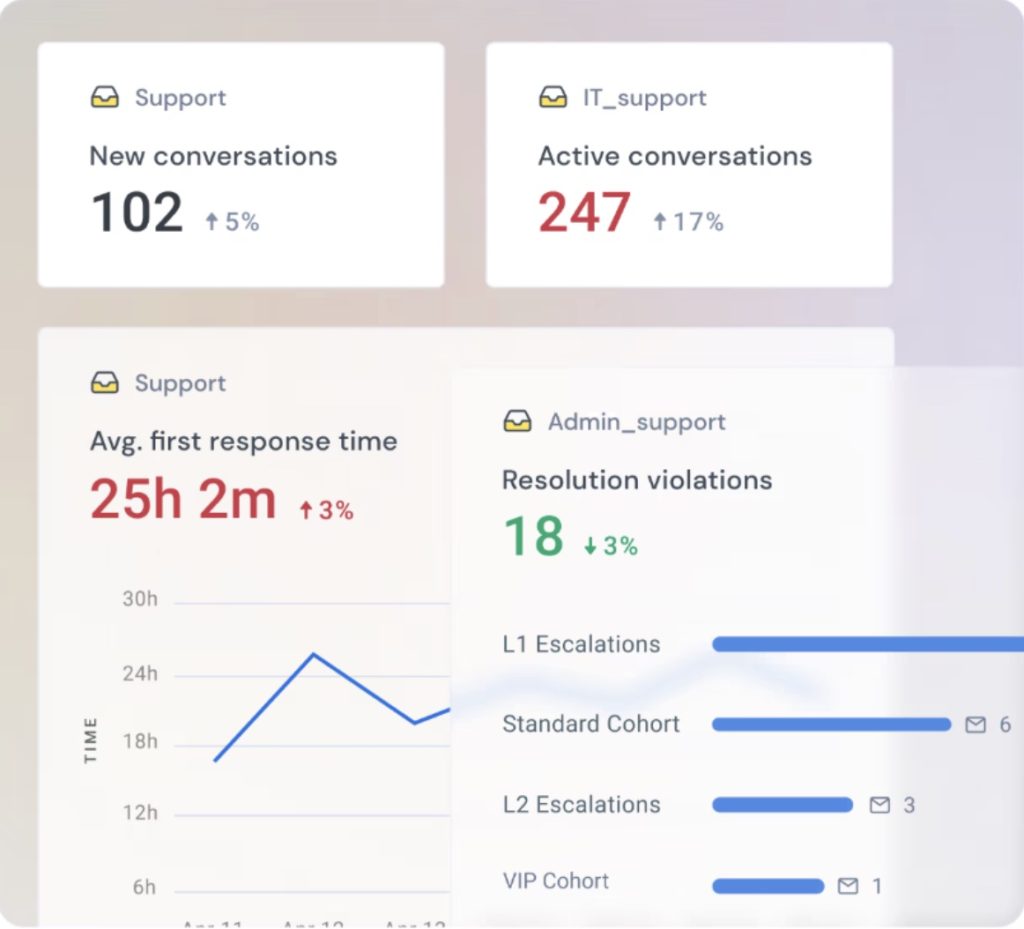Click the up arrow beside 17%
This screenshot has width=1024, height=929.
click(662, 222)
